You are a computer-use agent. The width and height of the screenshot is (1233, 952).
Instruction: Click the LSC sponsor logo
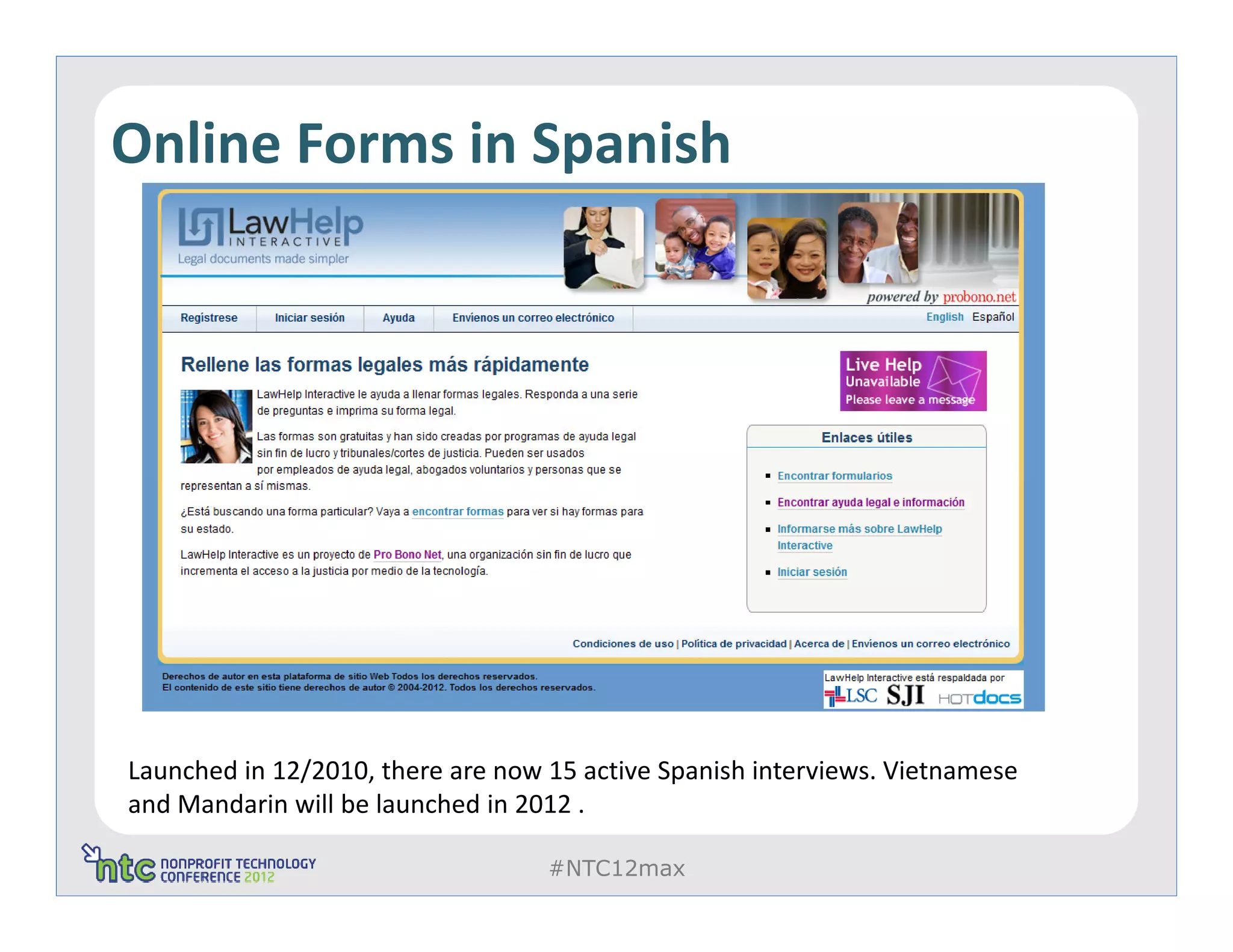click(850, 696)
